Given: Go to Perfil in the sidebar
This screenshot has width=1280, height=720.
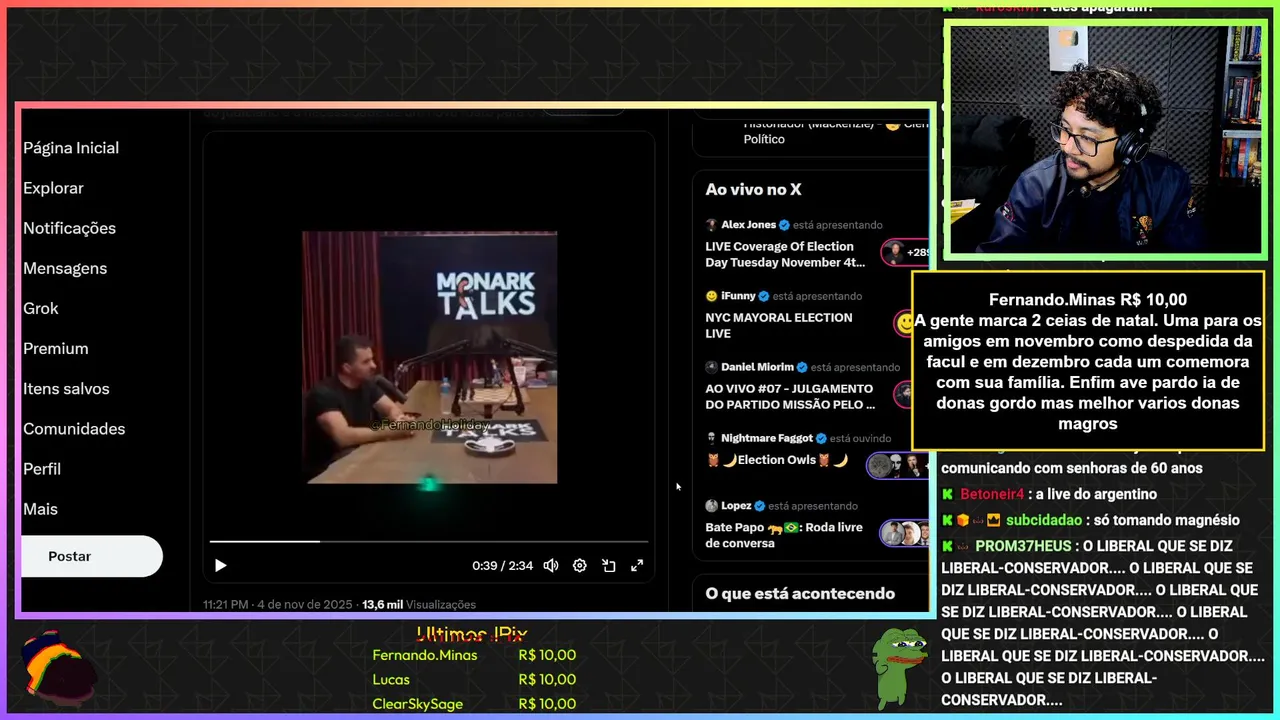Looking at the screenshot, I should 42,468.
